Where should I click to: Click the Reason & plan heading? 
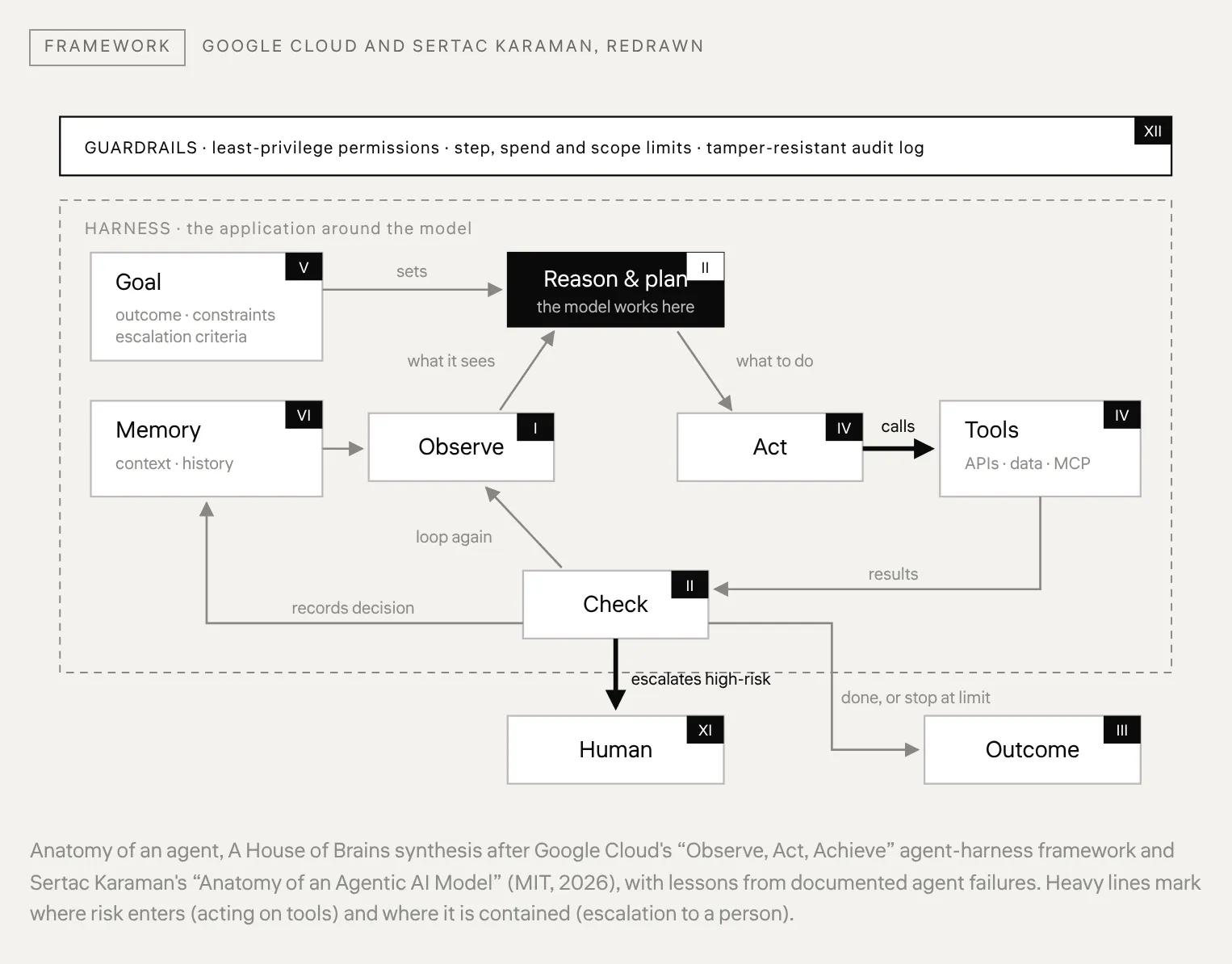tap(615, 279)
